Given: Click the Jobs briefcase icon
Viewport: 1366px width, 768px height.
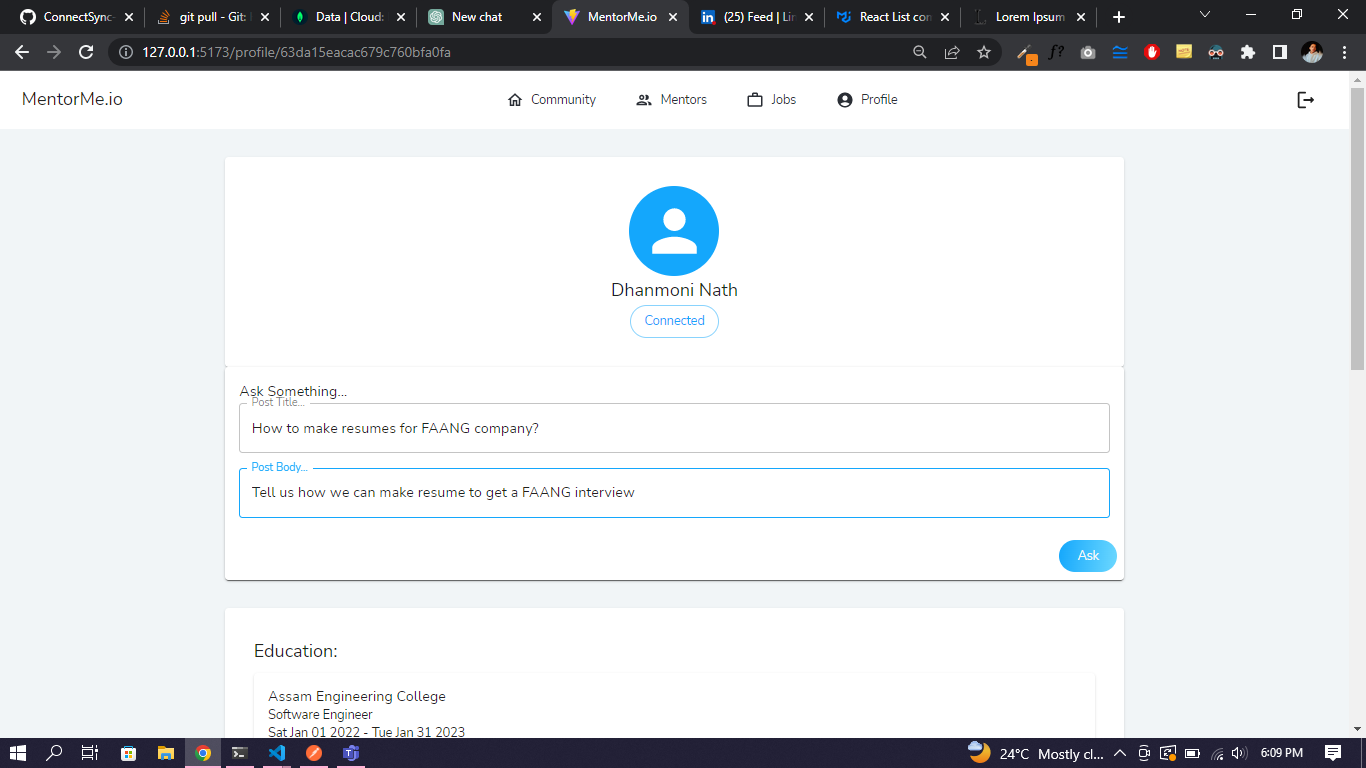Looking at the screenshot, I should 755,99.
